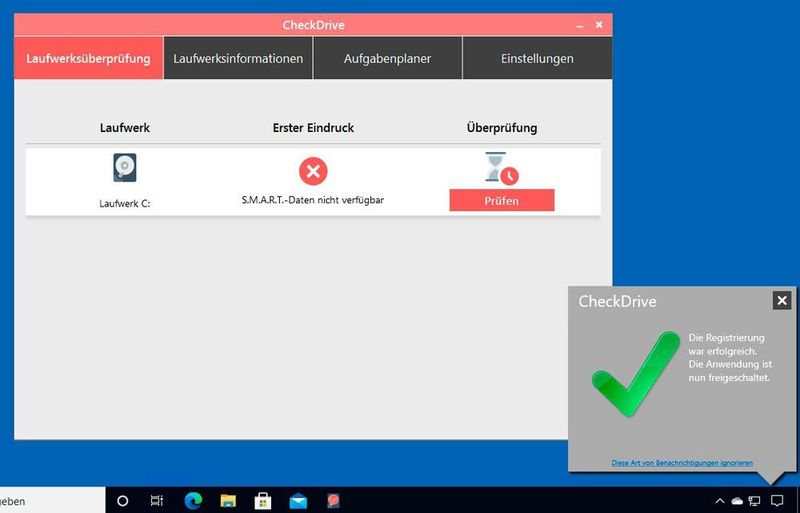Click the OneDrive cloud tray icon
This screenshot has height=513, width=800.
[x=737, y=501]
